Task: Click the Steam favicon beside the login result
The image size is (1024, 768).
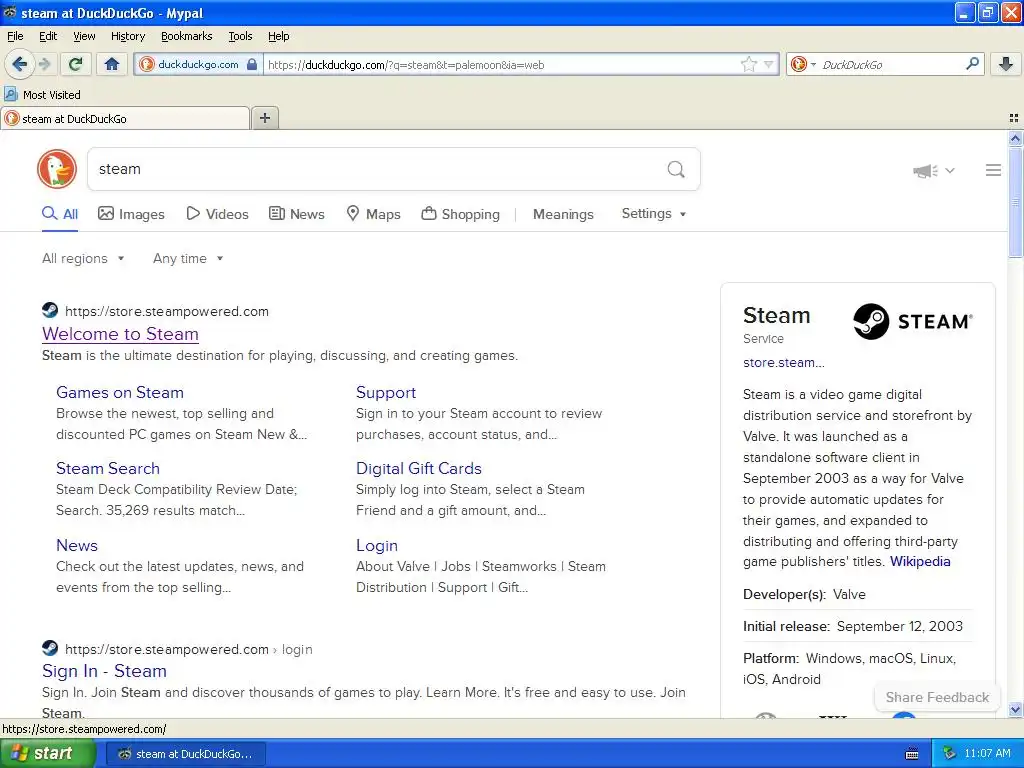Action: tap(50, 648)
